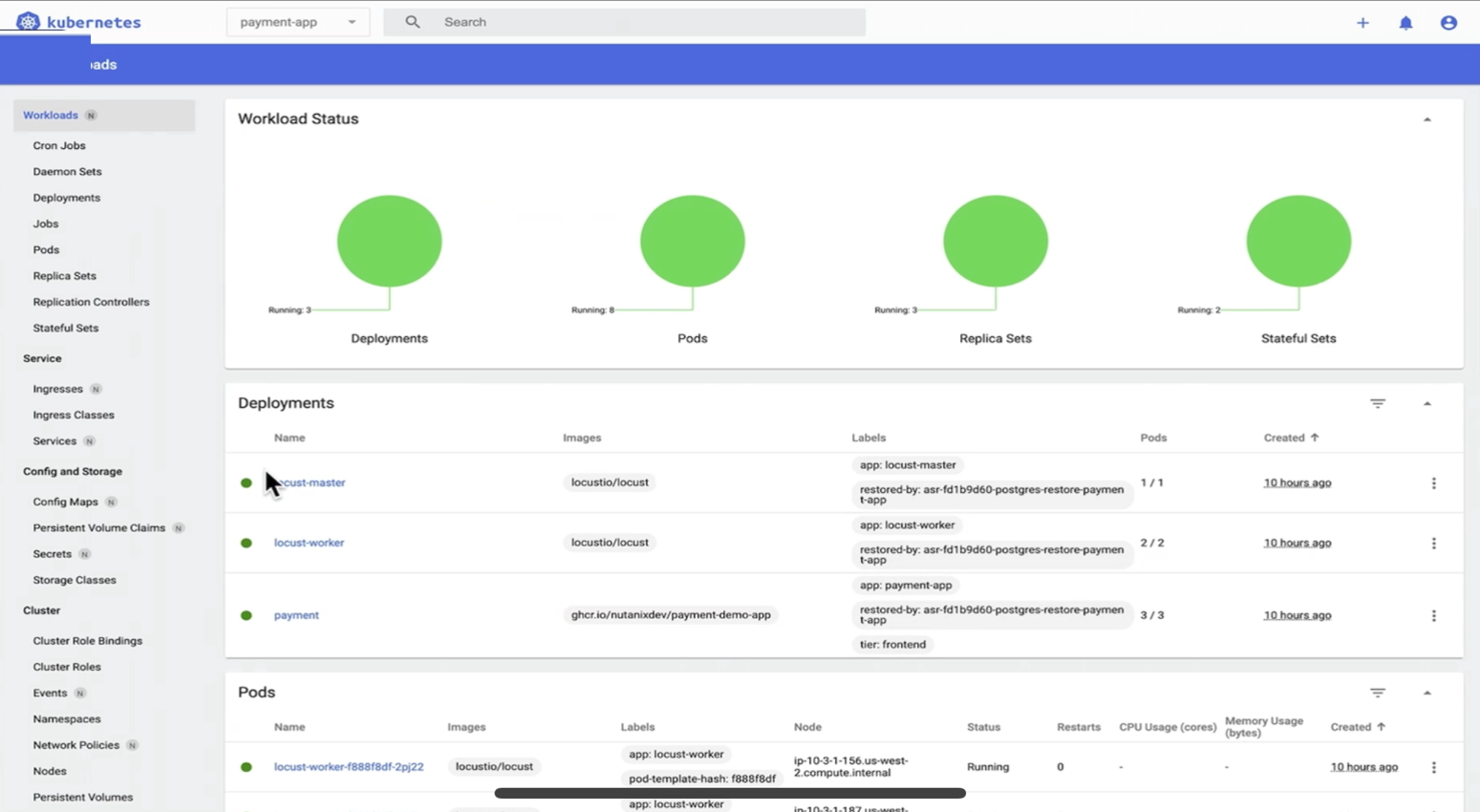This screenshot has height=812, width=1480.
Task: Open Cluster Role Bindings in the sidebar
Action: pyautogui.click(x=87, y=641)
